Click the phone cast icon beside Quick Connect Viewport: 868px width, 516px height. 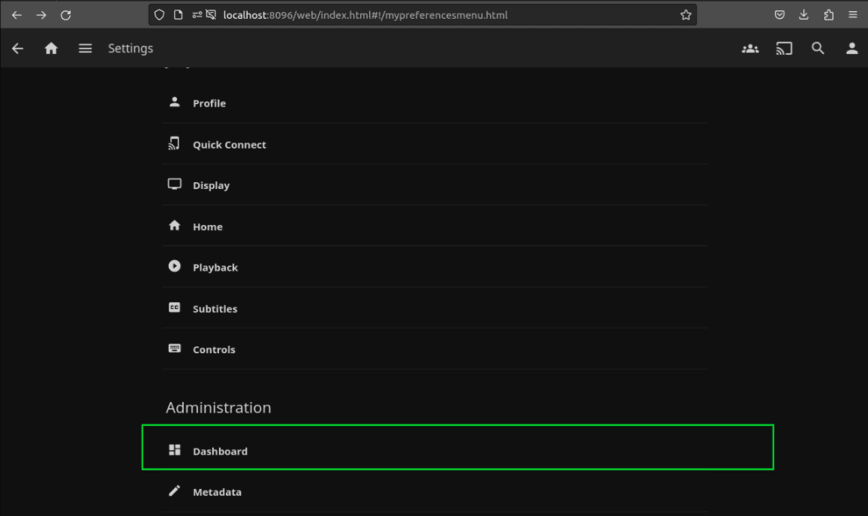coord(174,143)
